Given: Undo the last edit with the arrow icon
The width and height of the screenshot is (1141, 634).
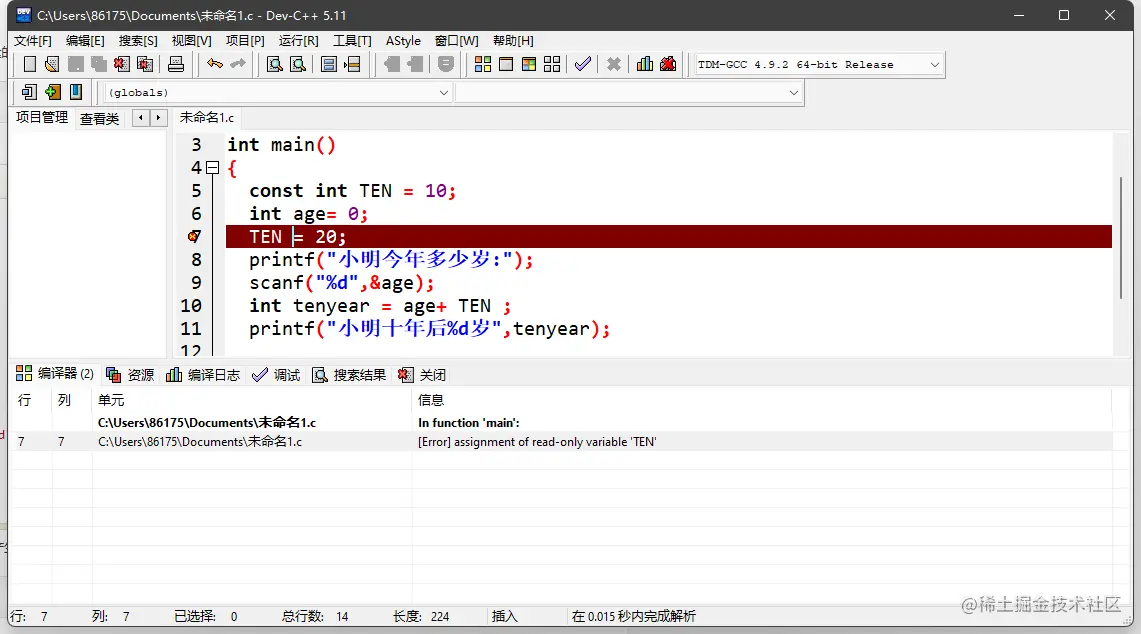Looking at the screenshot, I should 214,64.
